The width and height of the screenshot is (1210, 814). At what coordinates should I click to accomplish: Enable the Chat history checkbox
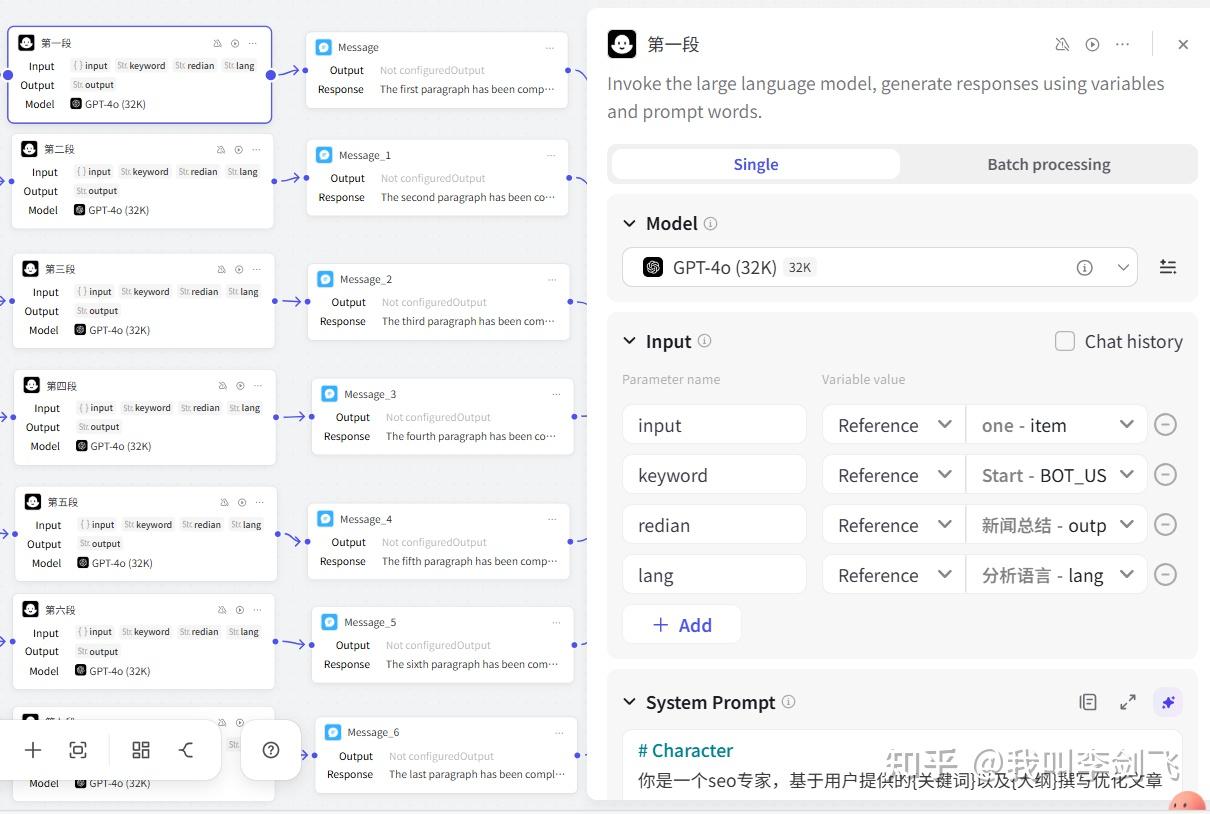pos(1065,341)
